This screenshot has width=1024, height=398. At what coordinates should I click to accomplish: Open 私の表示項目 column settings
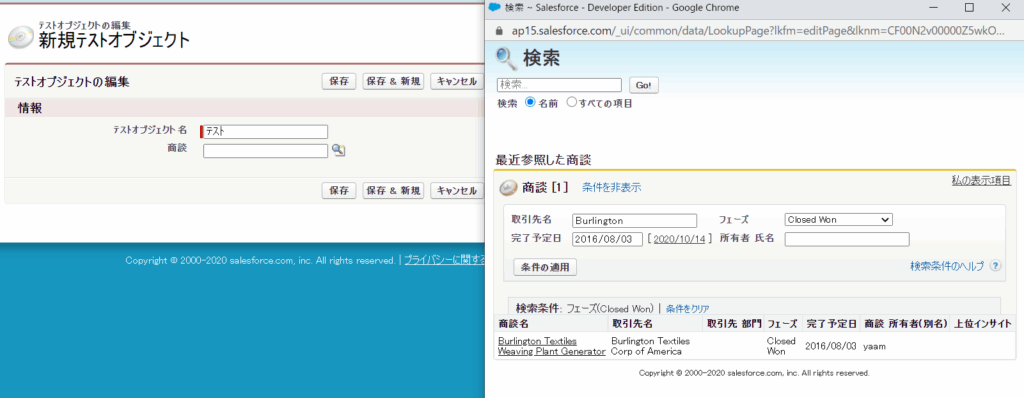click(982, 180)
